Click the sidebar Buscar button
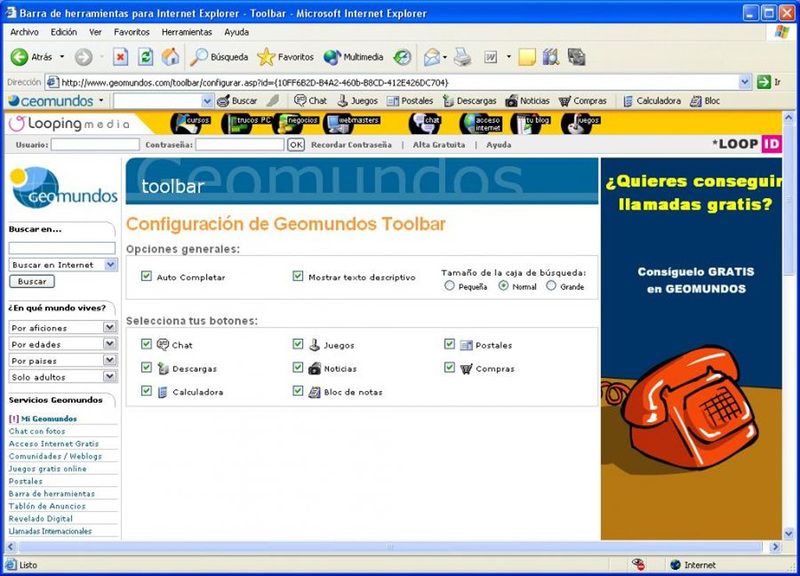Viewport: 800px width, 576px height. 32,282
